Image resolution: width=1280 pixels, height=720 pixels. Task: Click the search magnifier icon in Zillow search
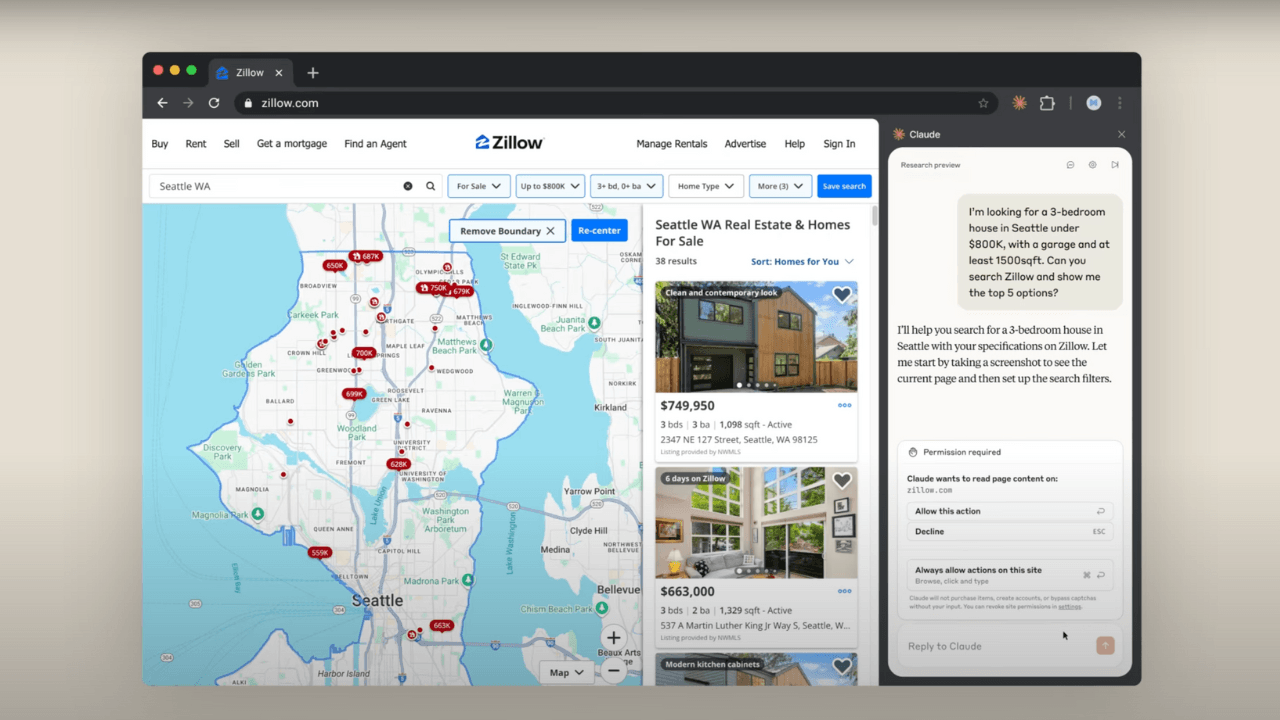coord(431,186)
